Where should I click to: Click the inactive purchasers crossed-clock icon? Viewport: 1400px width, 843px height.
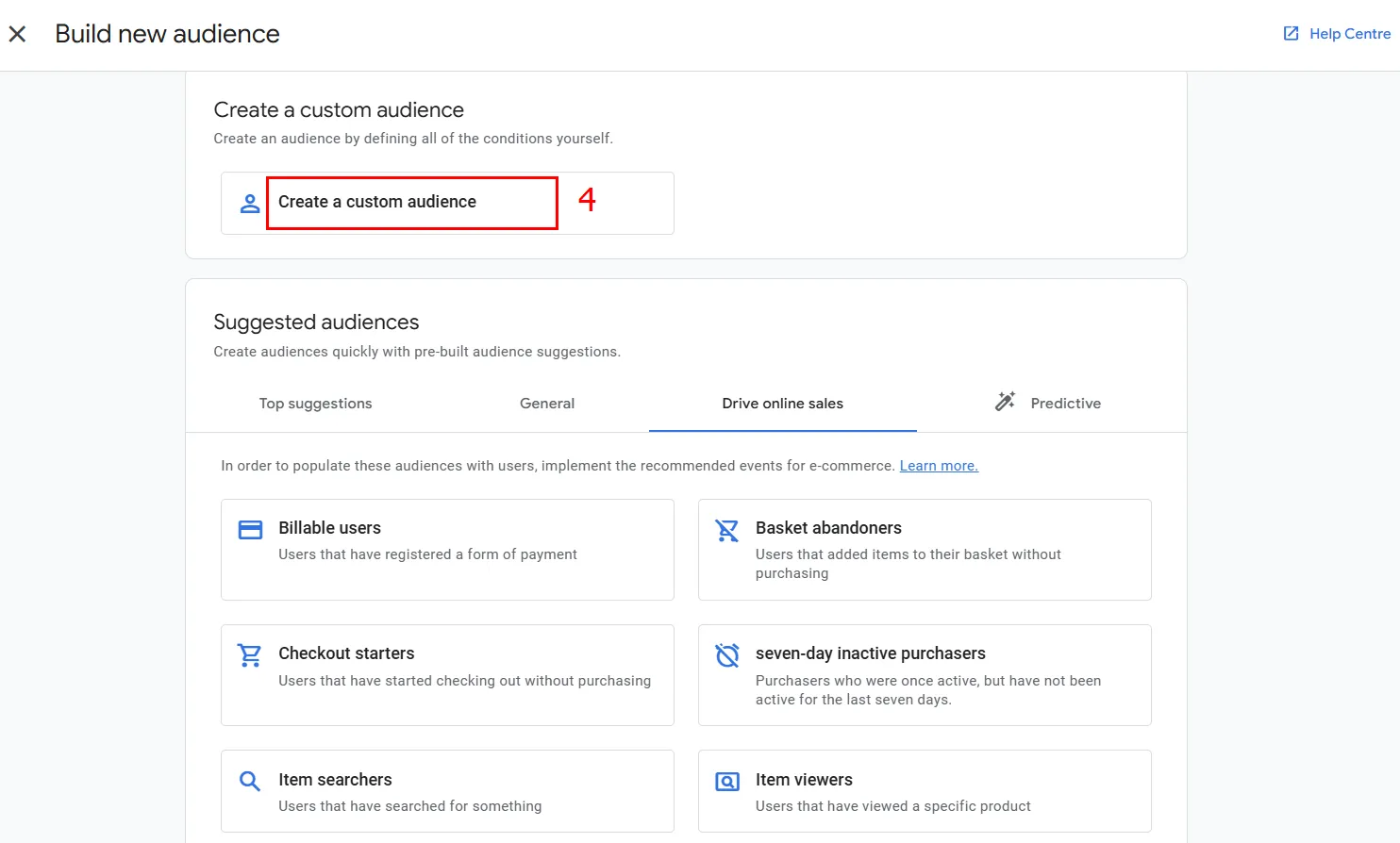click(727, 655)
